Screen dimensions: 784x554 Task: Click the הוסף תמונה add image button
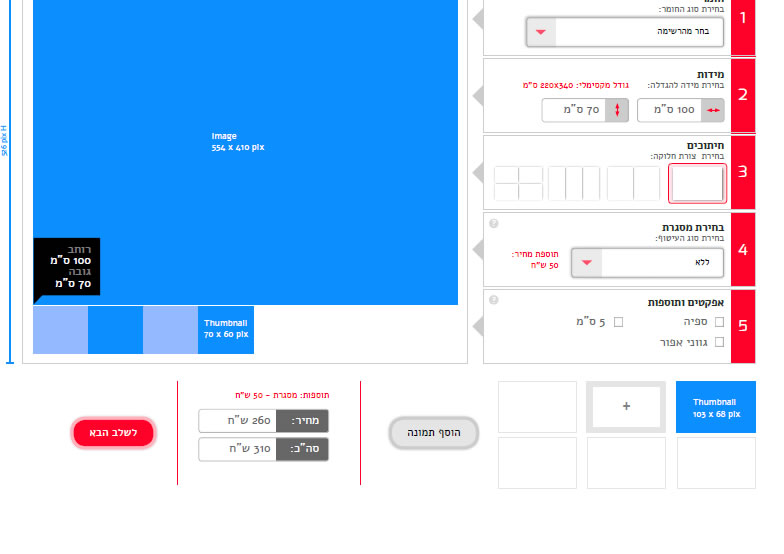pos(434,433)
